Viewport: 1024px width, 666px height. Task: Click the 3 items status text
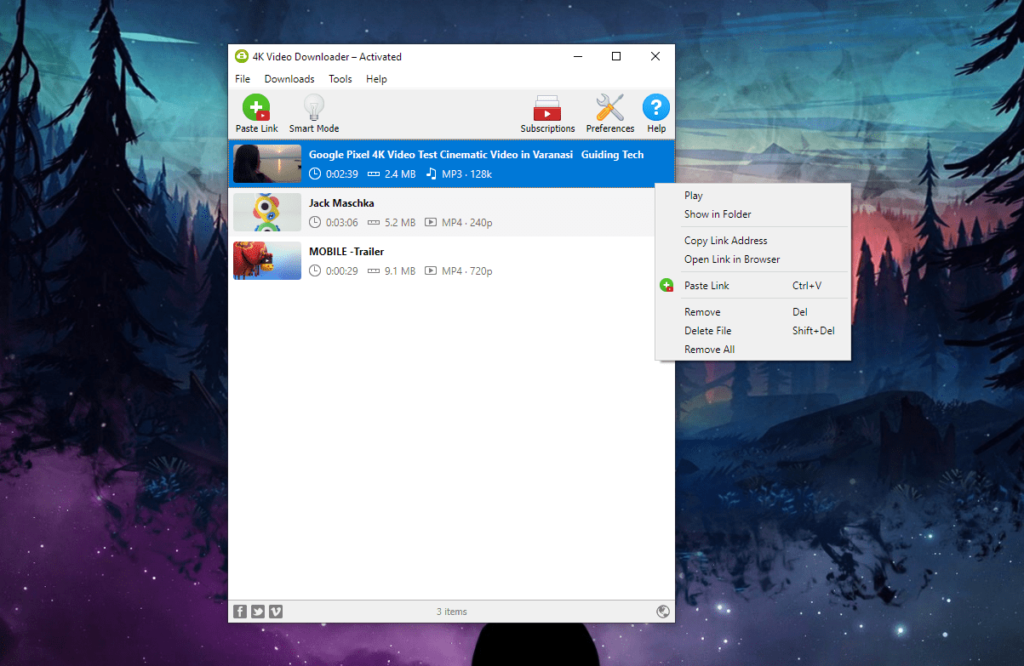point(451,612)
